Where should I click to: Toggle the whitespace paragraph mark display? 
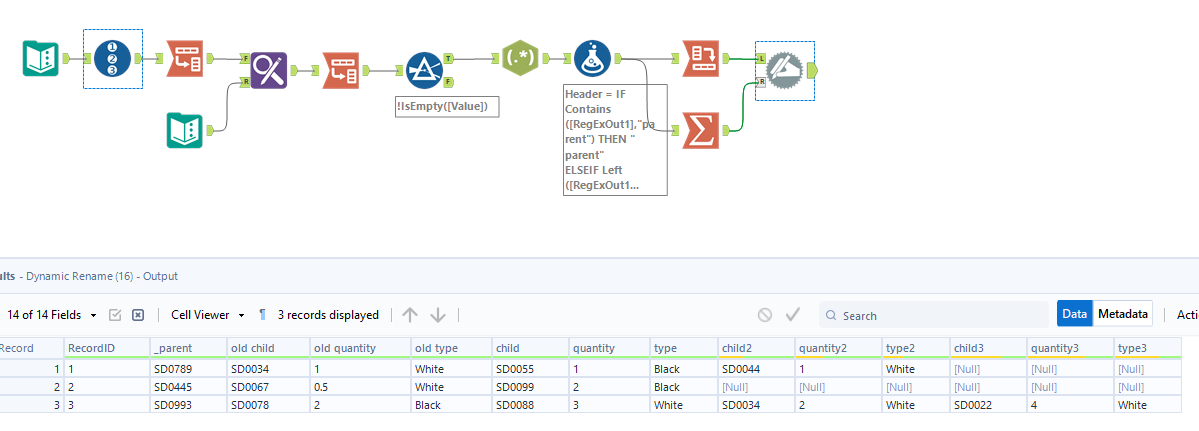(x=262, y=315)
